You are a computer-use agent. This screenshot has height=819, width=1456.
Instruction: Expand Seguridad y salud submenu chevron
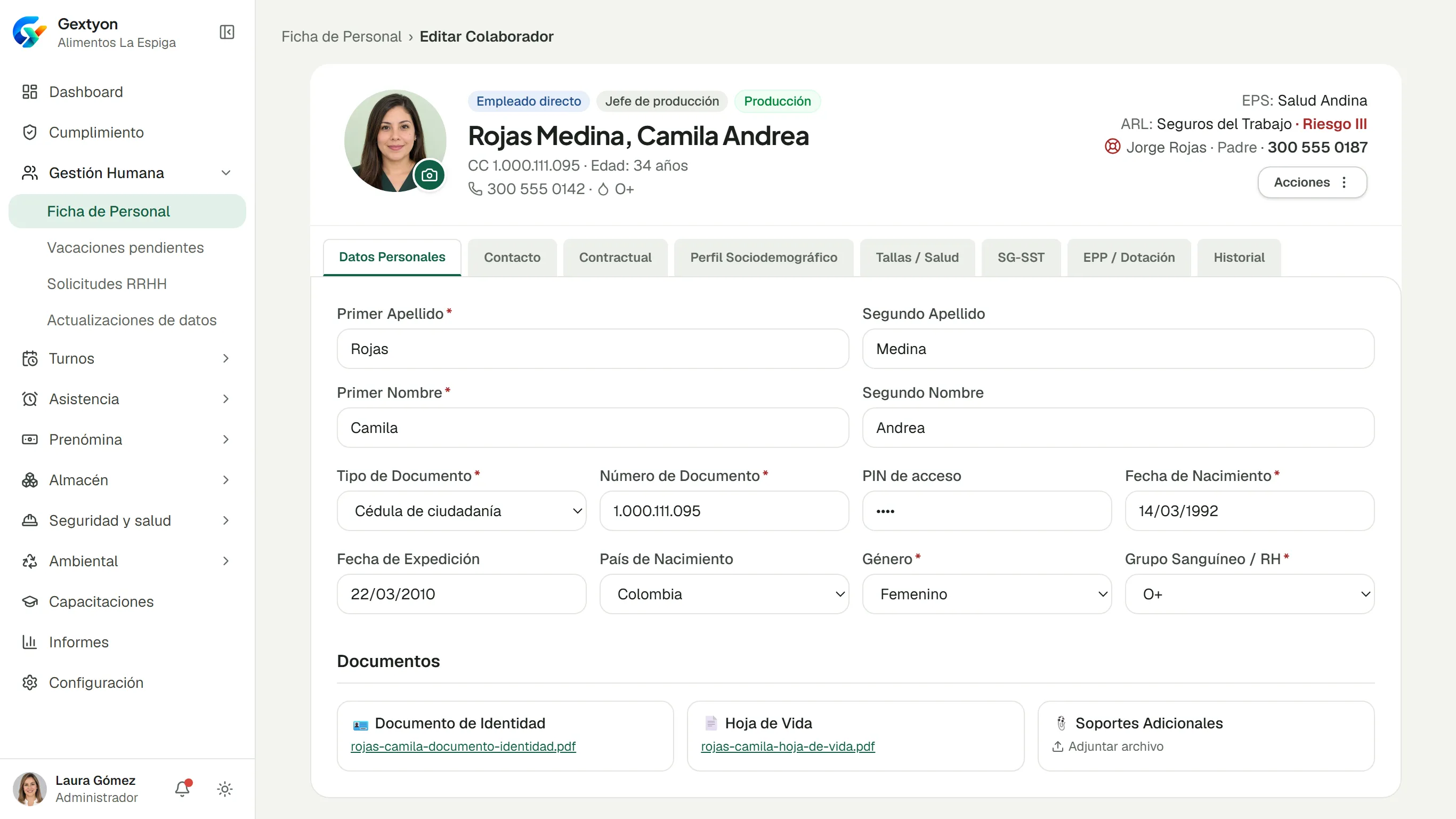(x=226, y=520)
